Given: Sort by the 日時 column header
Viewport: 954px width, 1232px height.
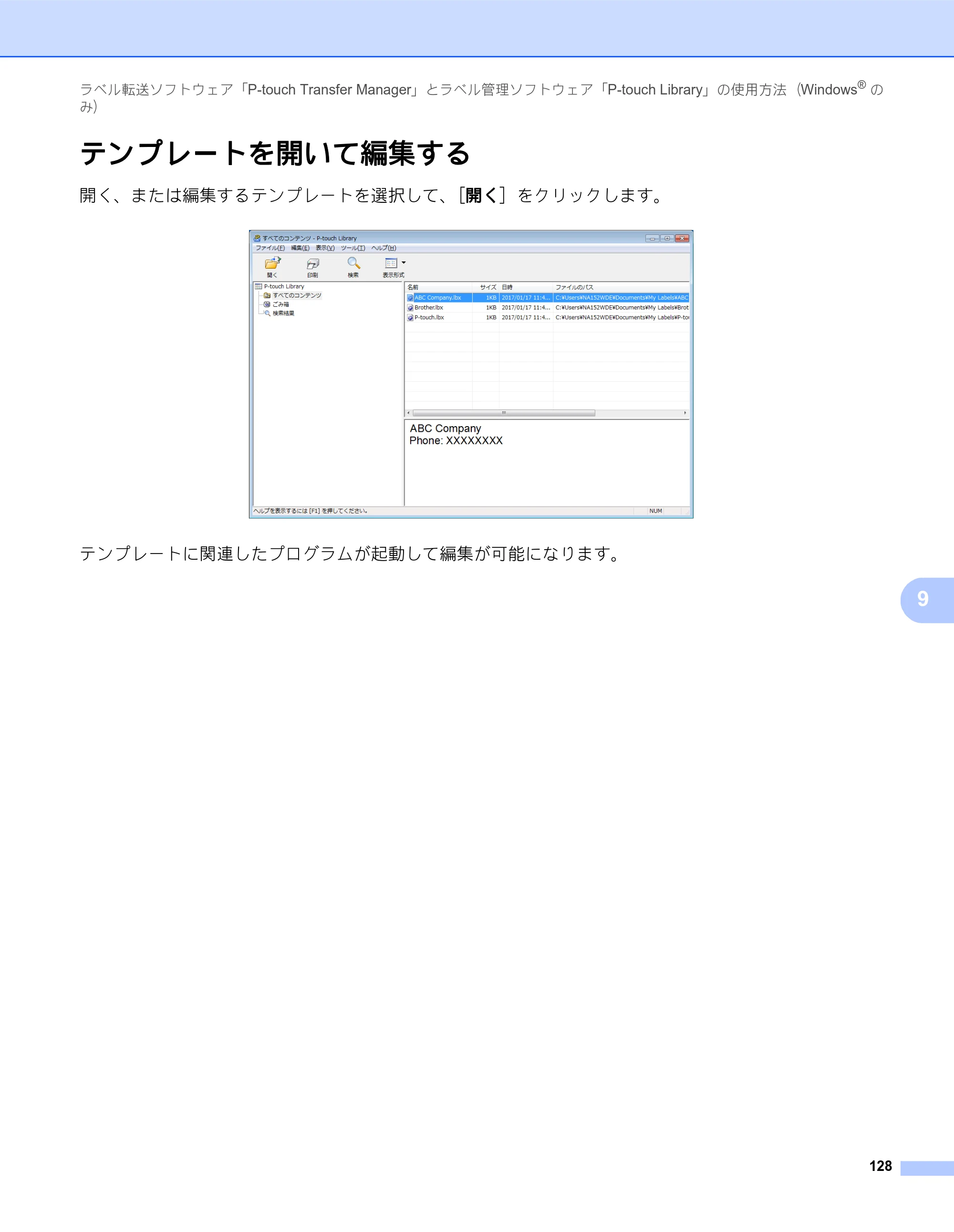Looking at the screenshot, I should click(x=526, y=287).
